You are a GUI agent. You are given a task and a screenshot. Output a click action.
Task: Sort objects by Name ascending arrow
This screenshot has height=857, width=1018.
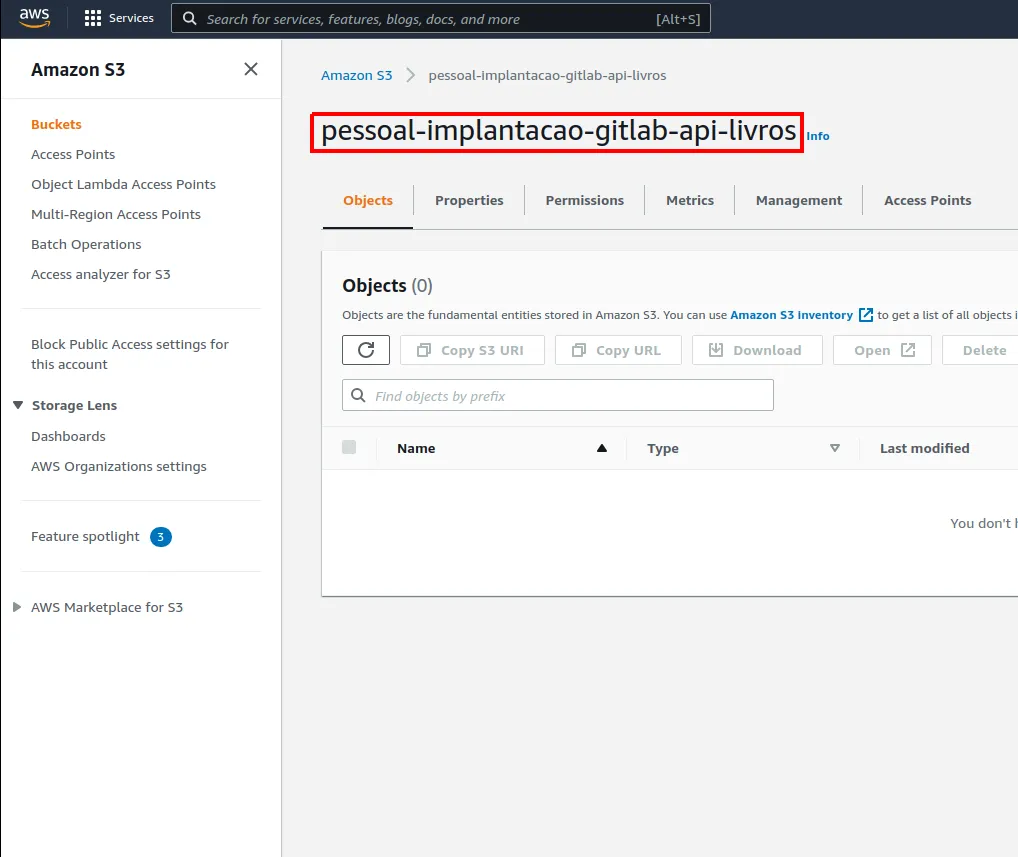[602, 448]
